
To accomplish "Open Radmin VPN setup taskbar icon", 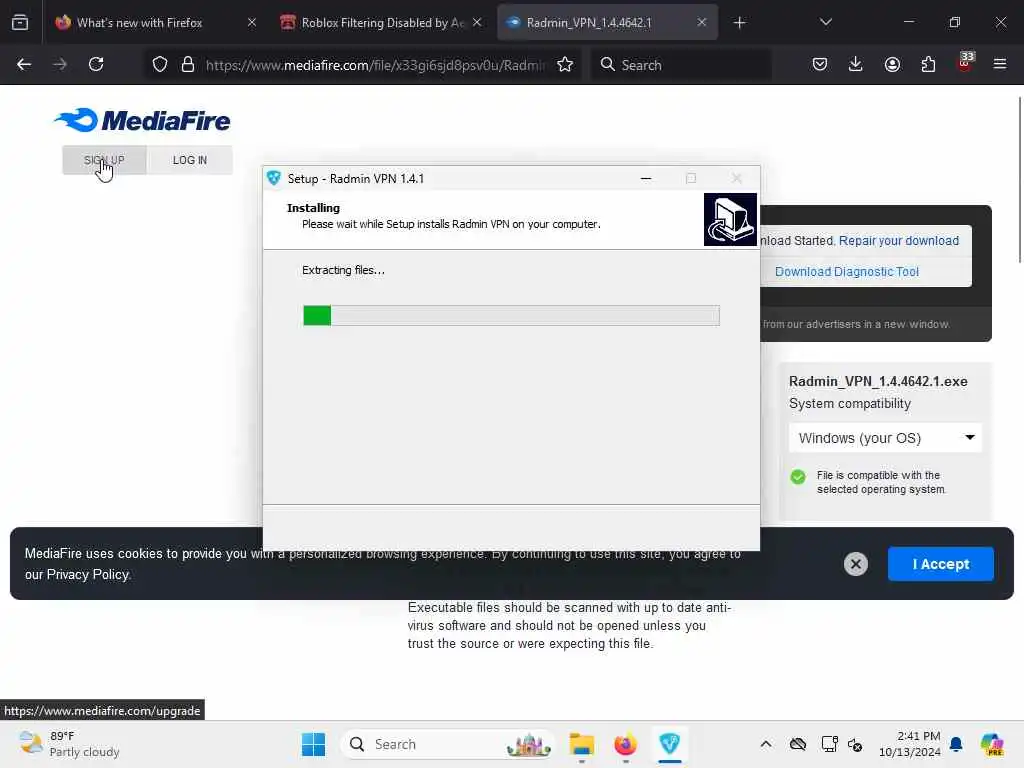I will tap(669, 744).
